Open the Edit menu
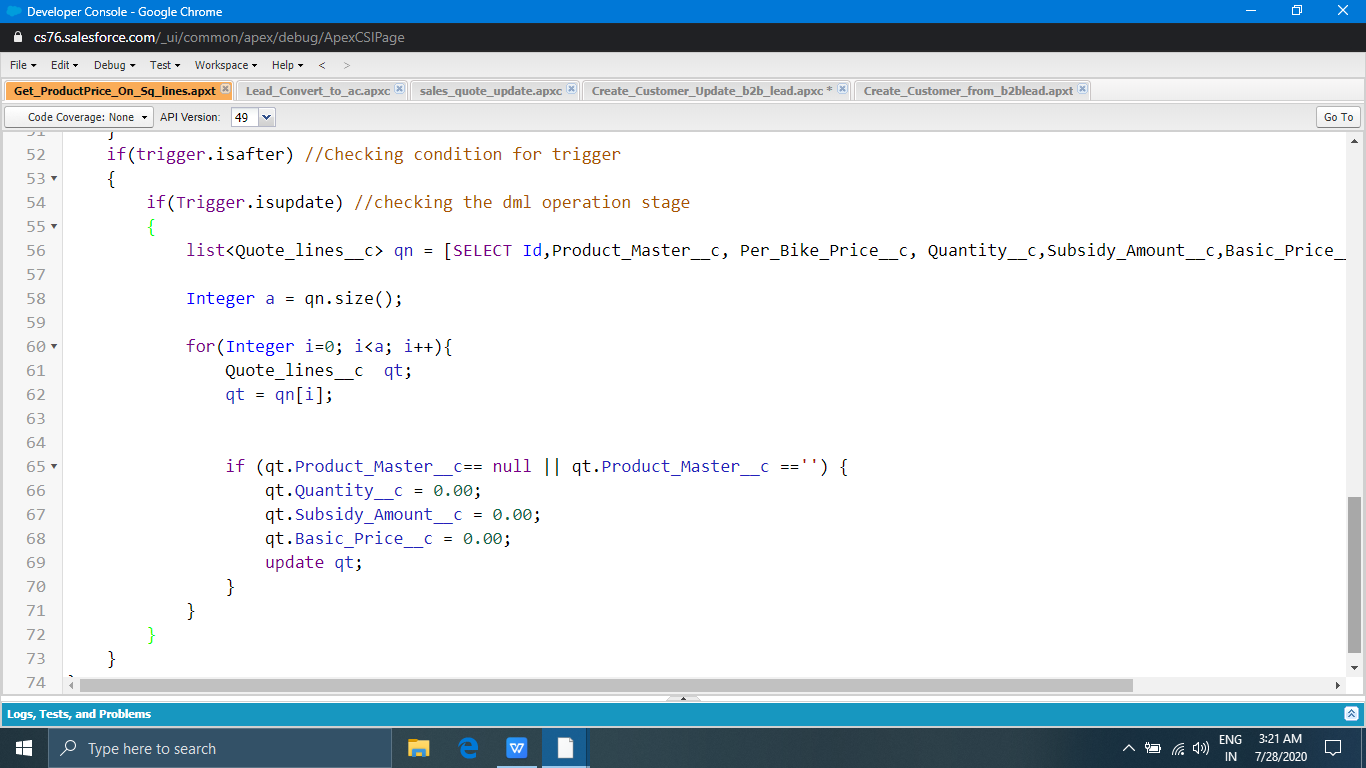The width and height of the screenshot is (1366, 768). point(65,65)
